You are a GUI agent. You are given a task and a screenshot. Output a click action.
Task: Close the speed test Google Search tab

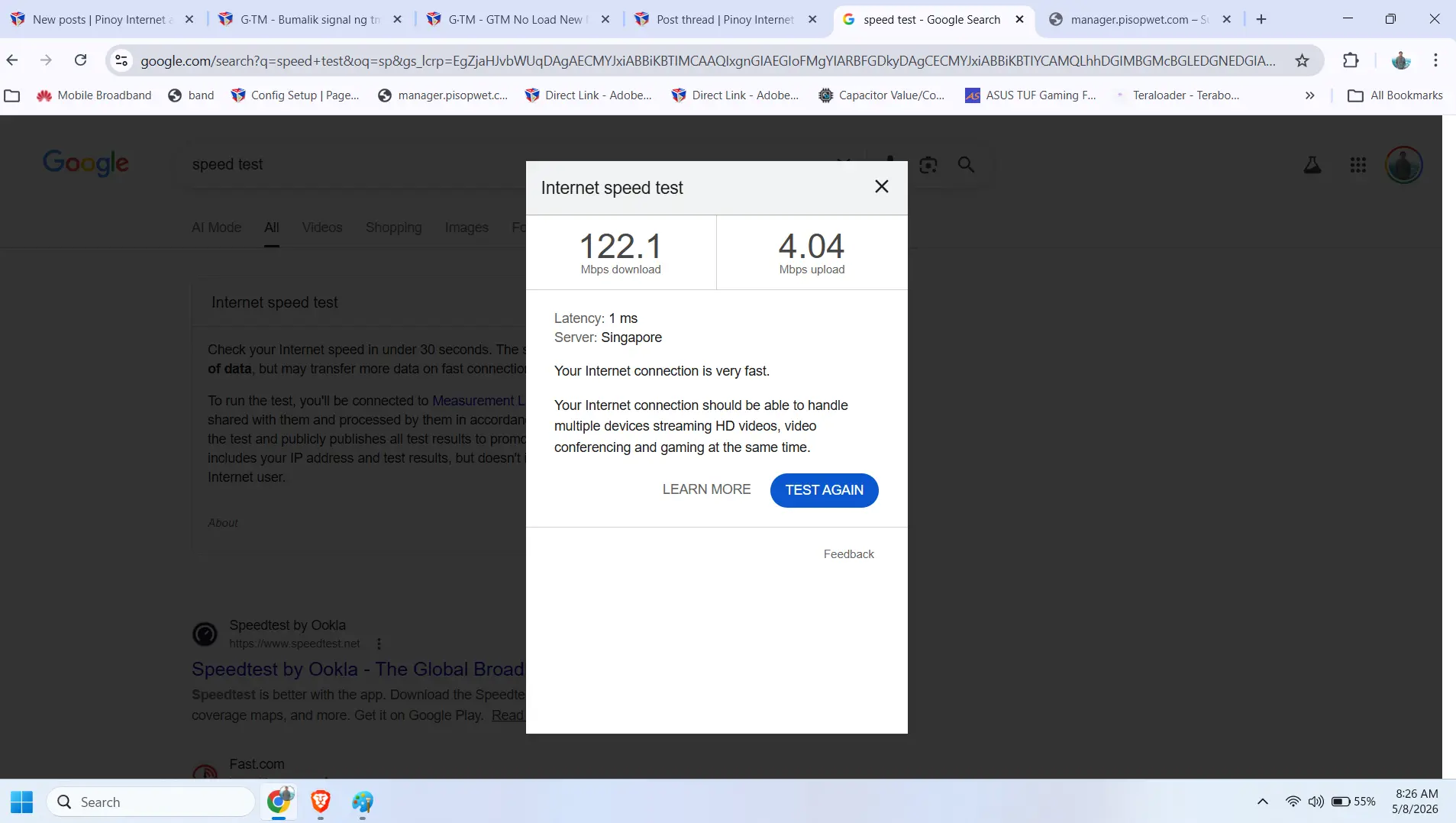pyautogui.click(x=1019, y=19)
